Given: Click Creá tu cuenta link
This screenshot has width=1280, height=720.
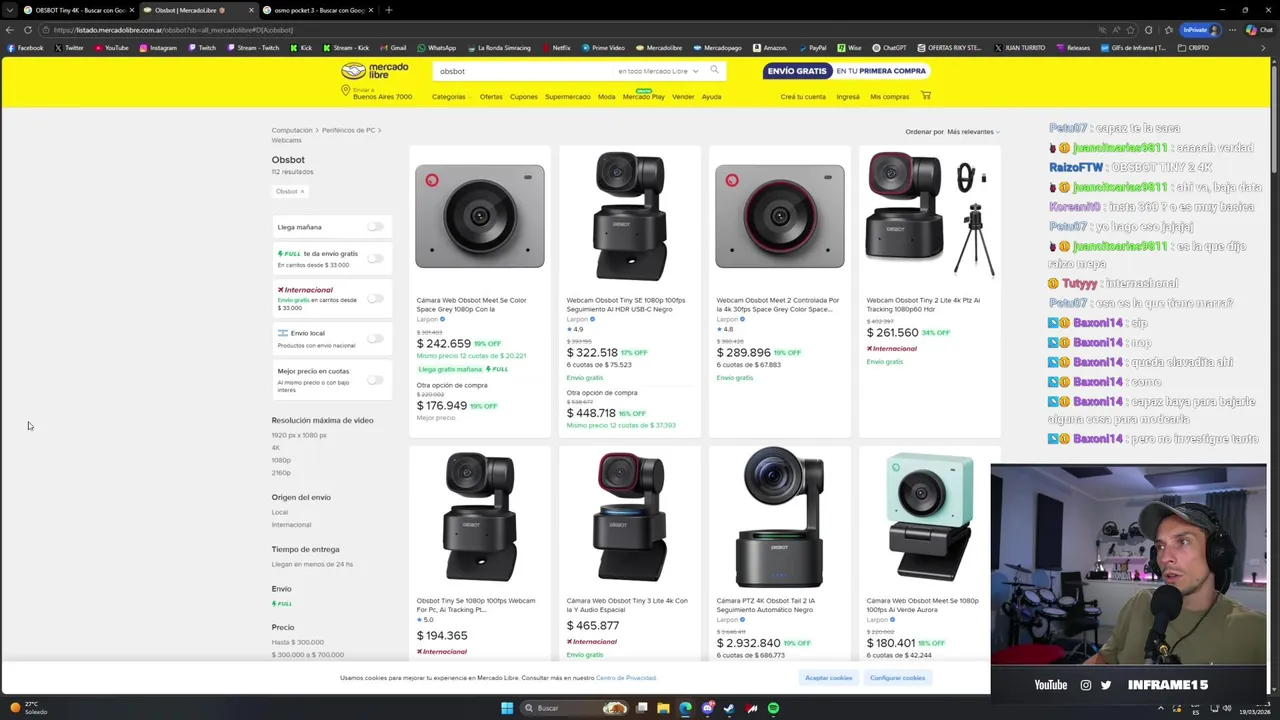Looking at the screenshot, I should click(803, 97).
